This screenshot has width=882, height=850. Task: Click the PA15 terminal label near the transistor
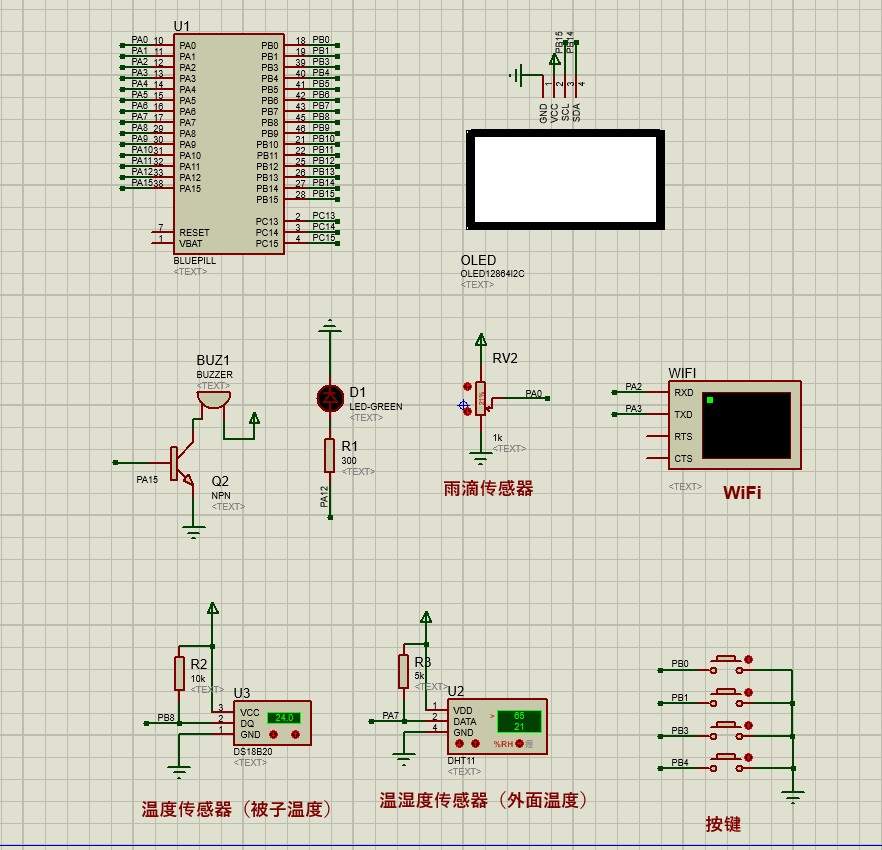[147, 480]
